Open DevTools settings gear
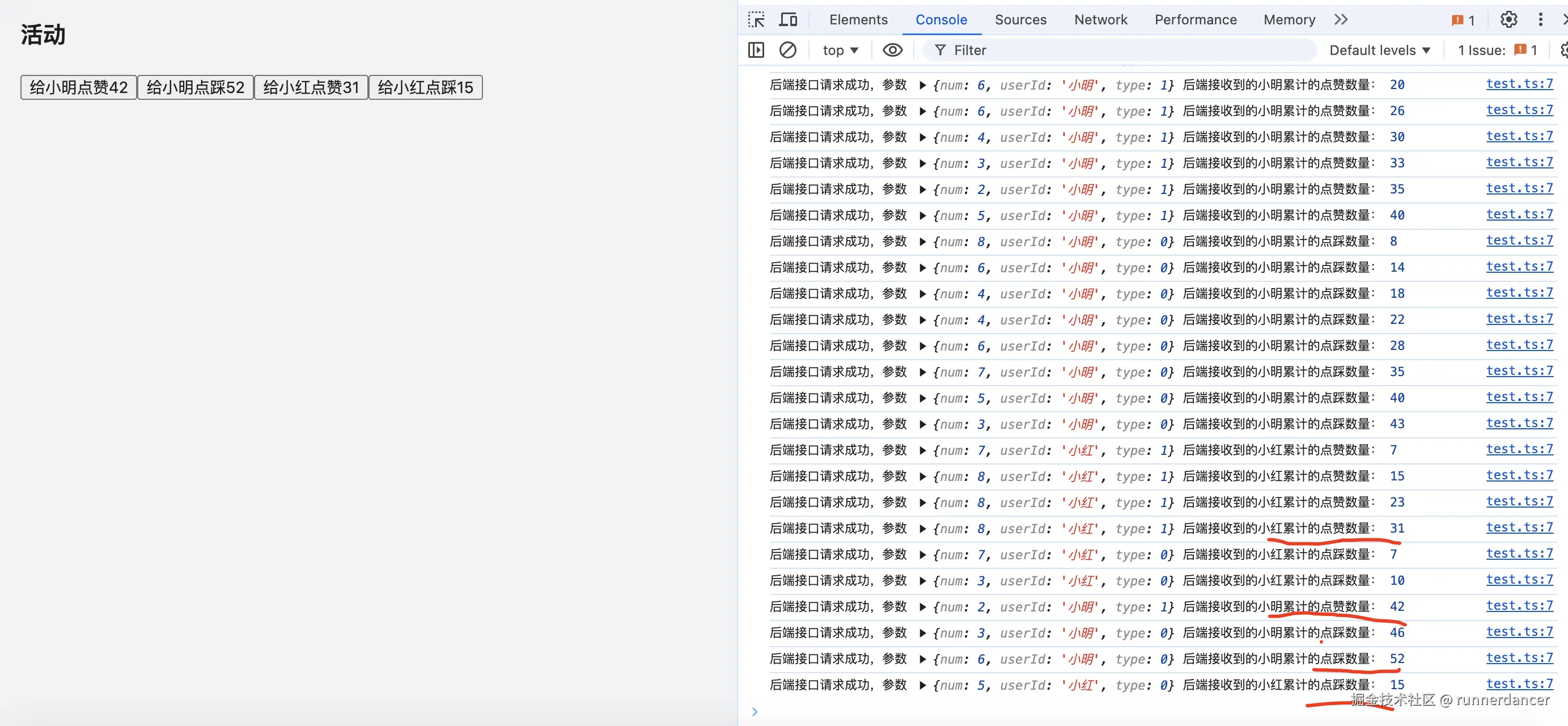Viewport: 1568px width, 726px height. (1508, 19)
